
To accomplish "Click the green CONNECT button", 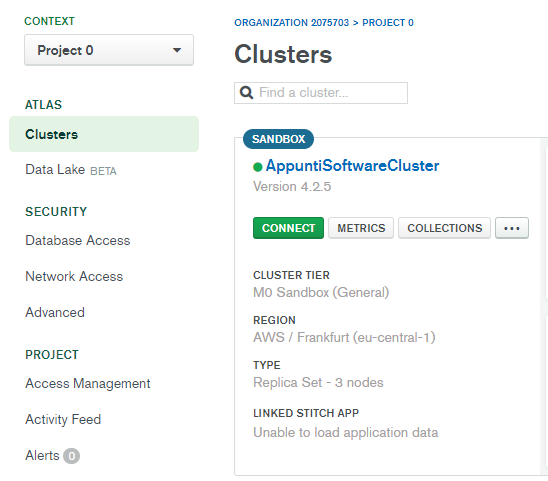I will (x=288, y=228).
